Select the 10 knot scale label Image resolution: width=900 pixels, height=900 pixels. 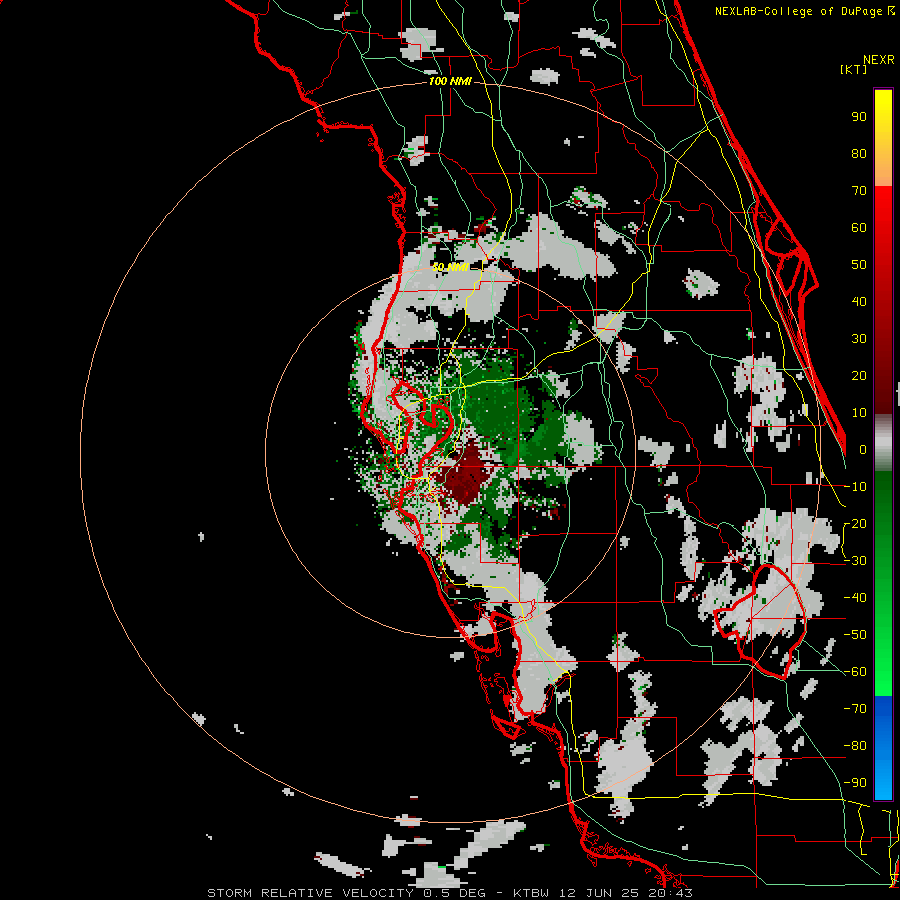(859, 413)
